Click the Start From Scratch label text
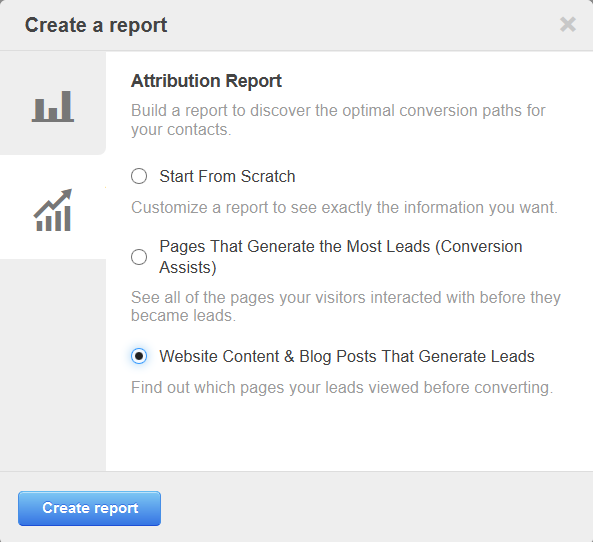This screenshot has width=593, height=542. click(x=227, y=176)
